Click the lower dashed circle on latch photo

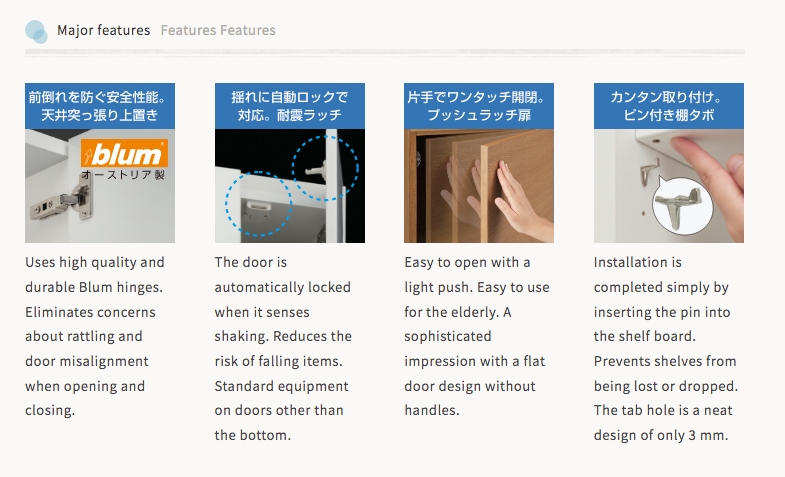pos(258,204)
